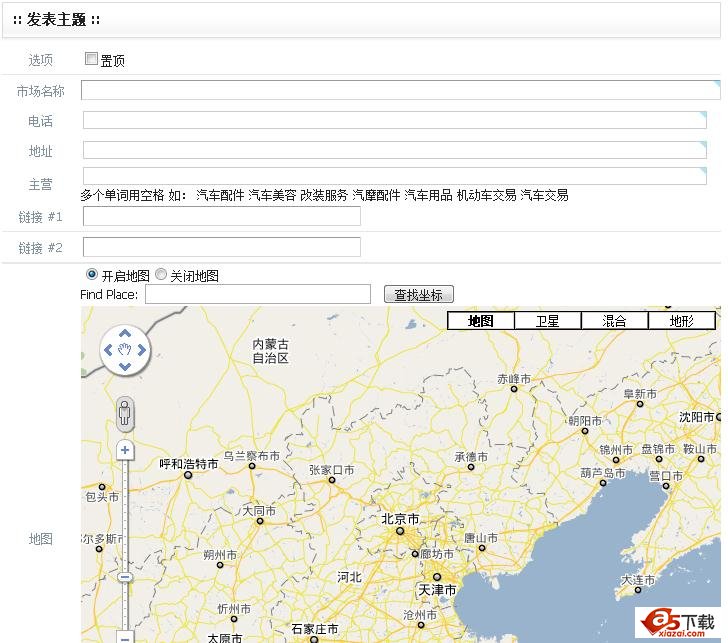Pan the map downward with arrow

pyautogui.click(x=125, y=367)
